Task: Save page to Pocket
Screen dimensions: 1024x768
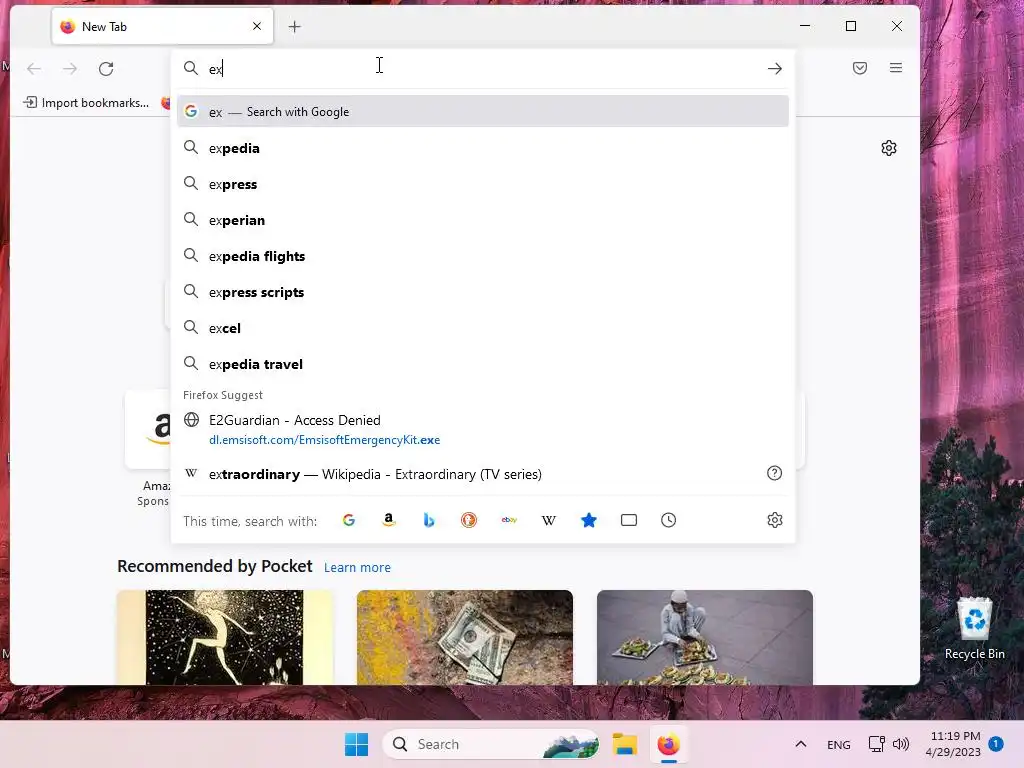Action: point(860,68)
